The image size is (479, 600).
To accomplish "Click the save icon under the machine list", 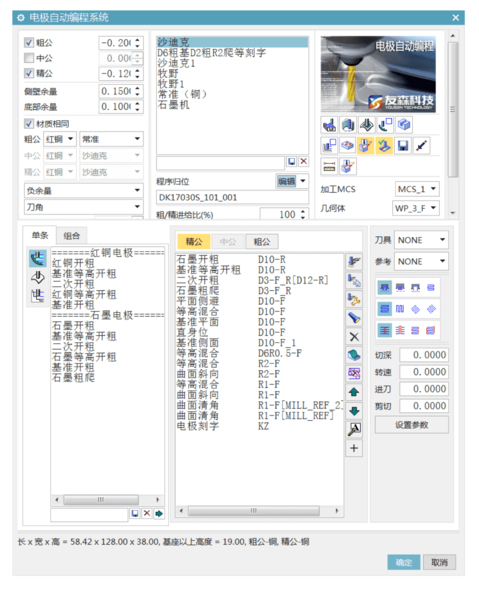I will coord(292,161).
